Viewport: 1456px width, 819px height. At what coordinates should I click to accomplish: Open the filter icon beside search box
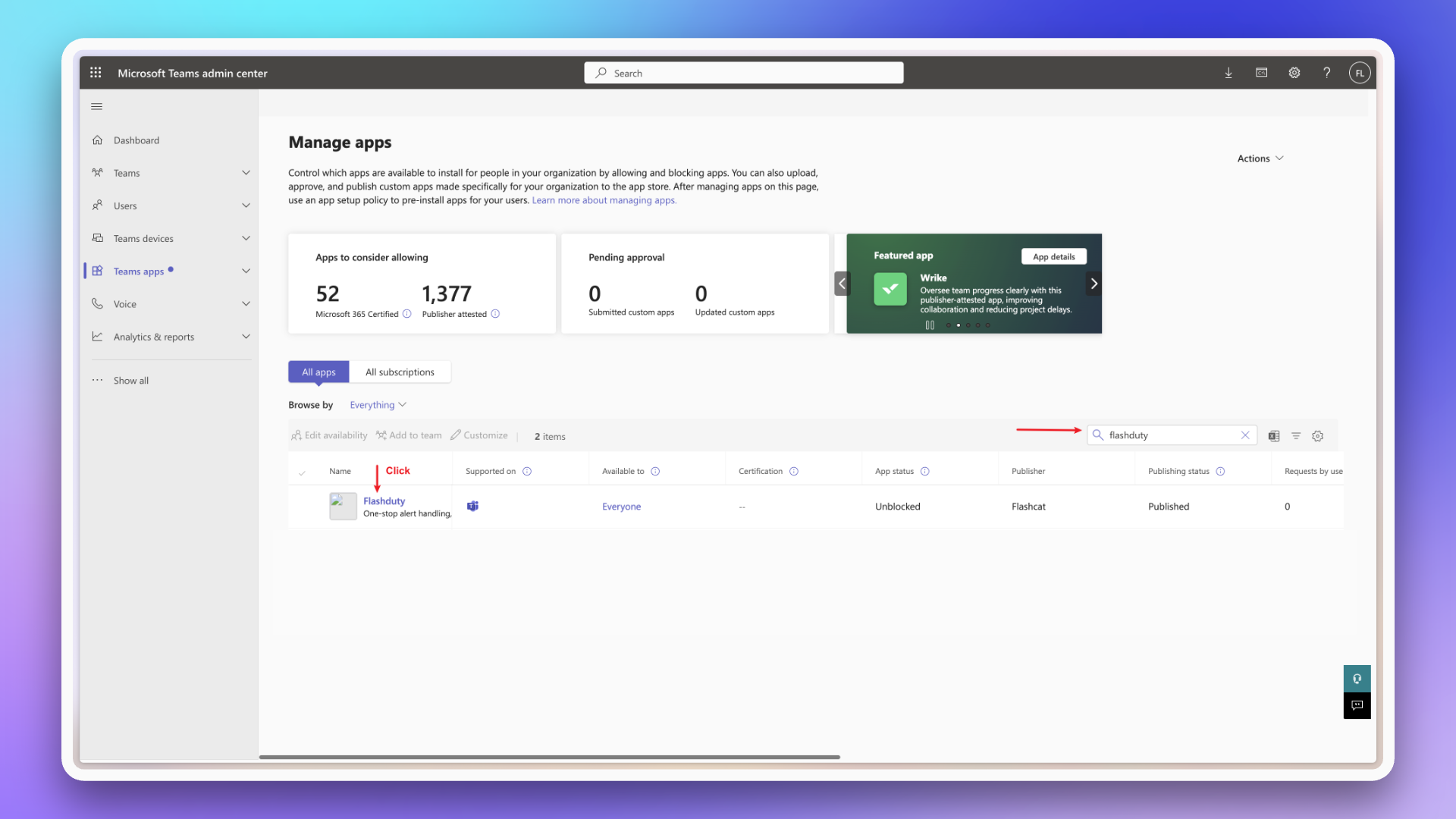[1296, 436]
